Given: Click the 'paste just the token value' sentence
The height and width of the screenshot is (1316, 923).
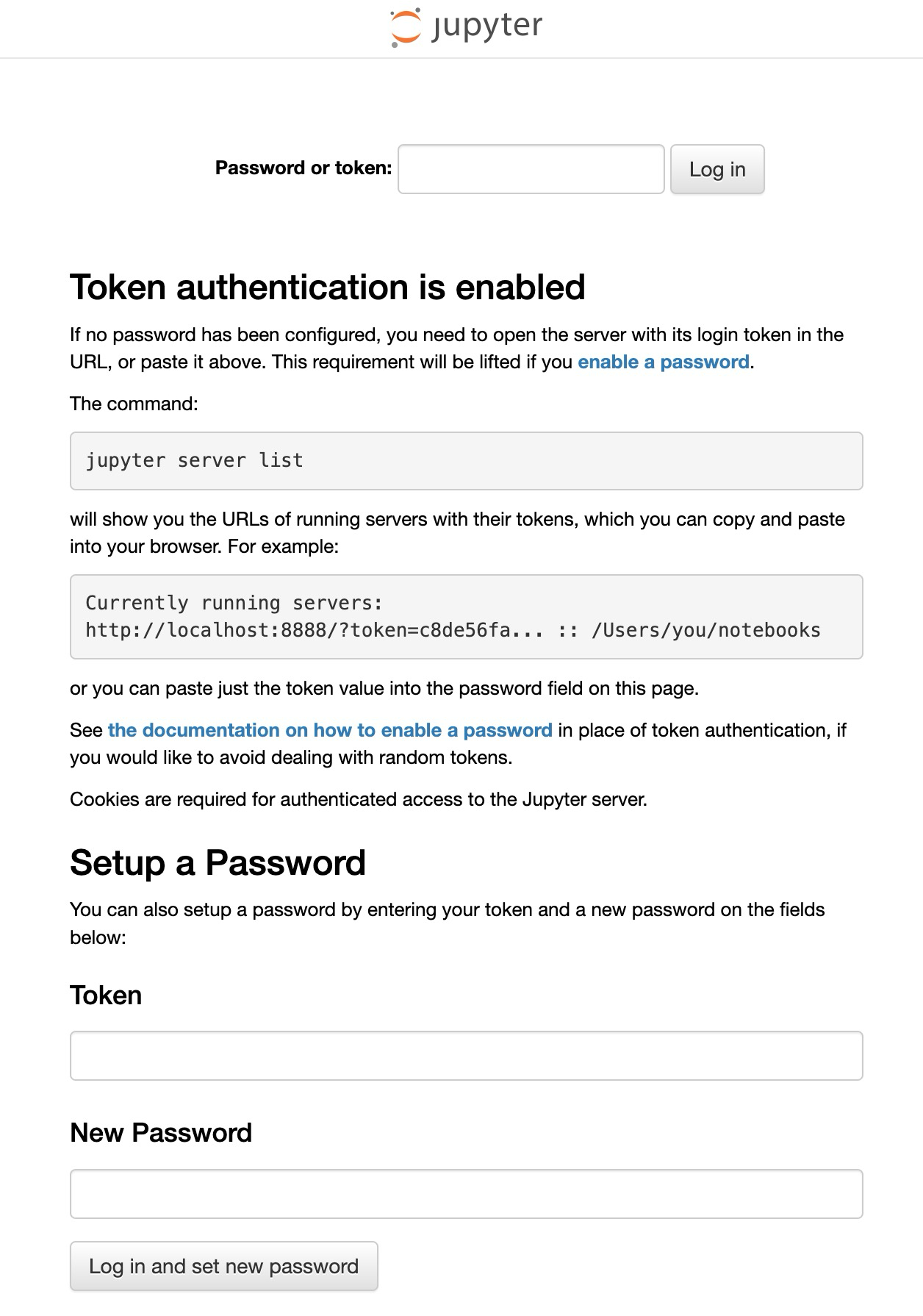Looking at the screenshot, I should (384, 688).
